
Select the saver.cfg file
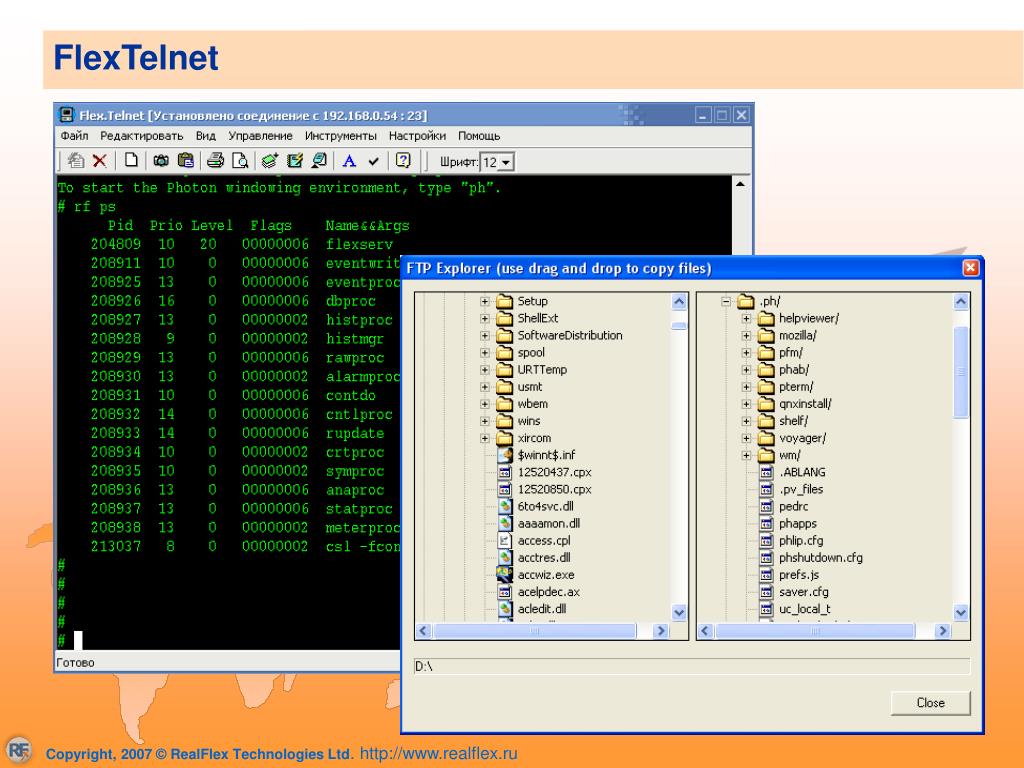tap(803, 592)
